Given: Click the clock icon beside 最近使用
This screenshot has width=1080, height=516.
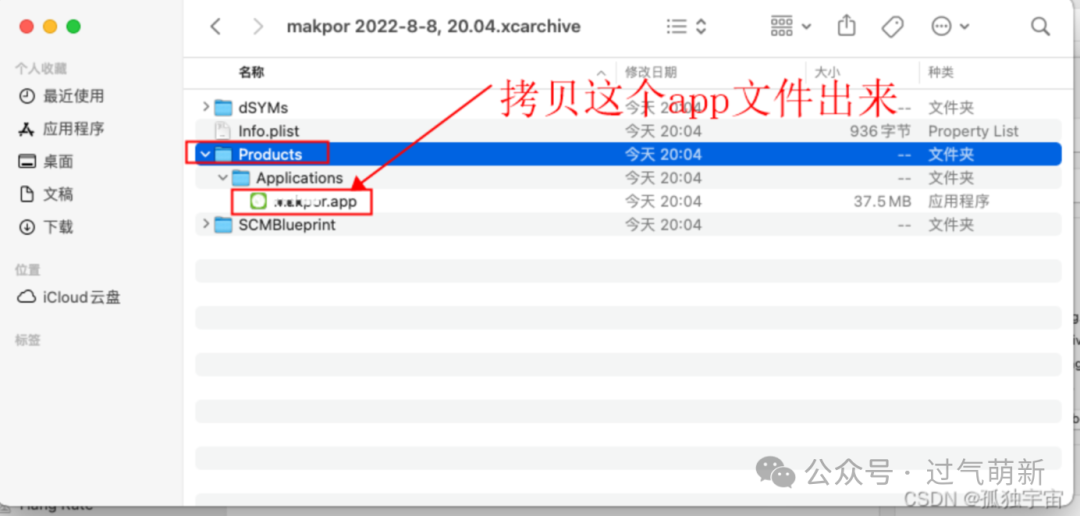Looking at the screenshot, I should (x=27, y=96).
